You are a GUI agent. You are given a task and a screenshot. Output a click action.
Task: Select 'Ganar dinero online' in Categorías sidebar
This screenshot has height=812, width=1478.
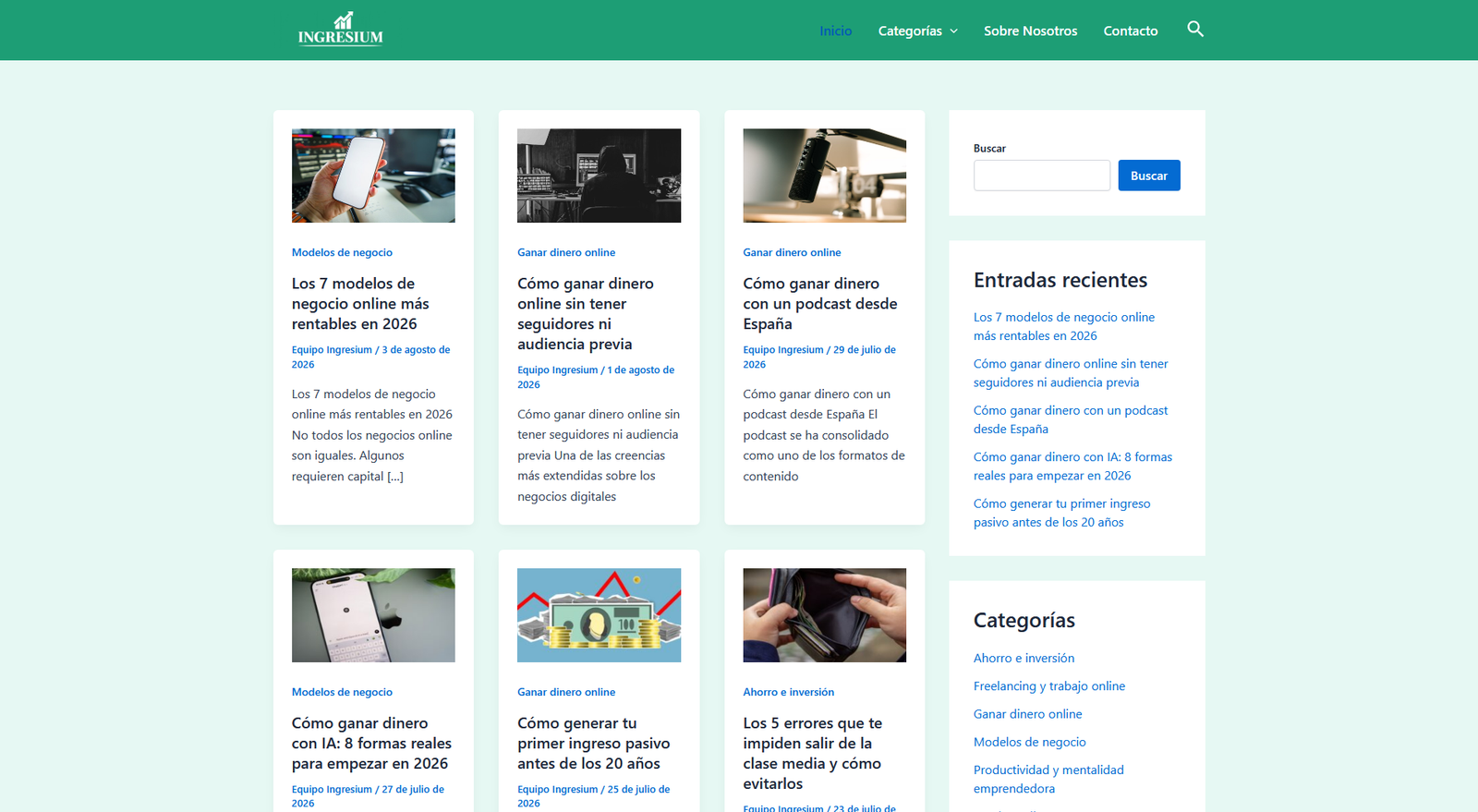click(x=1027, y=714)
